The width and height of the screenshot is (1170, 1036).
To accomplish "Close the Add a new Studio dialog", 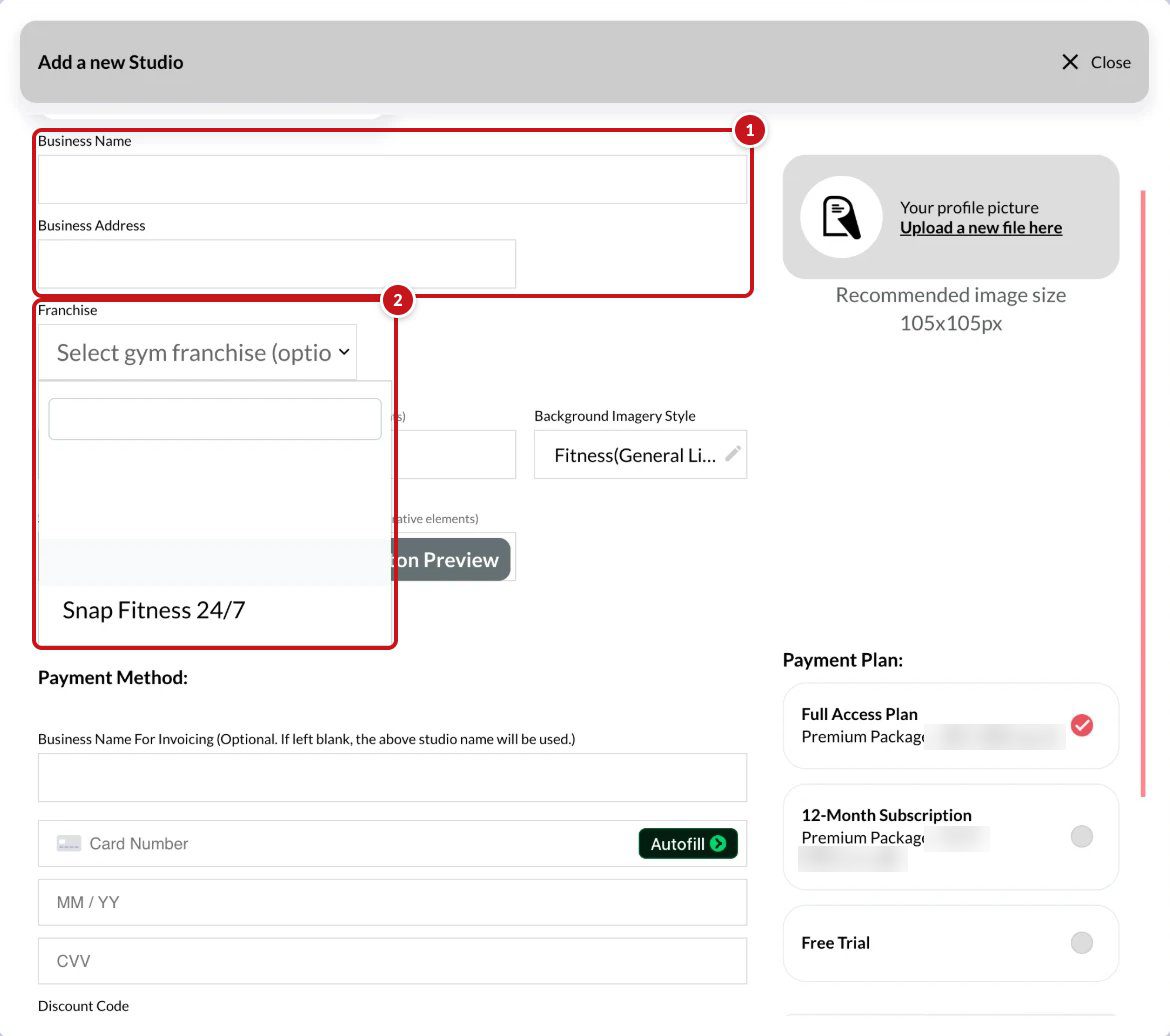I will [1095, 62].
